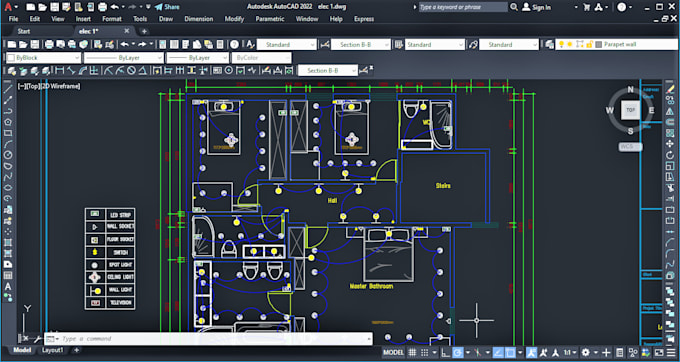Select the Multiline Text tool

point(8,287)
